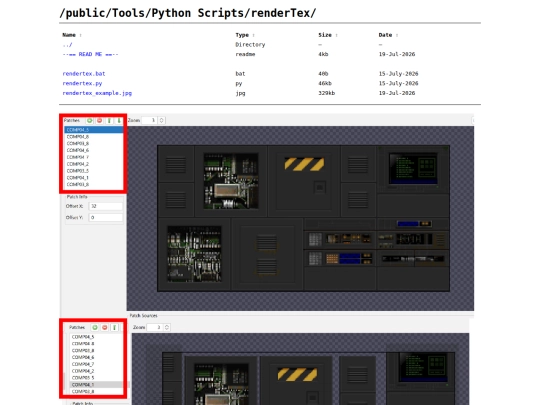This screenshot has width=540, height=405.
Task: Click the date of the rendertex.bat row
Action: point(398,74)
